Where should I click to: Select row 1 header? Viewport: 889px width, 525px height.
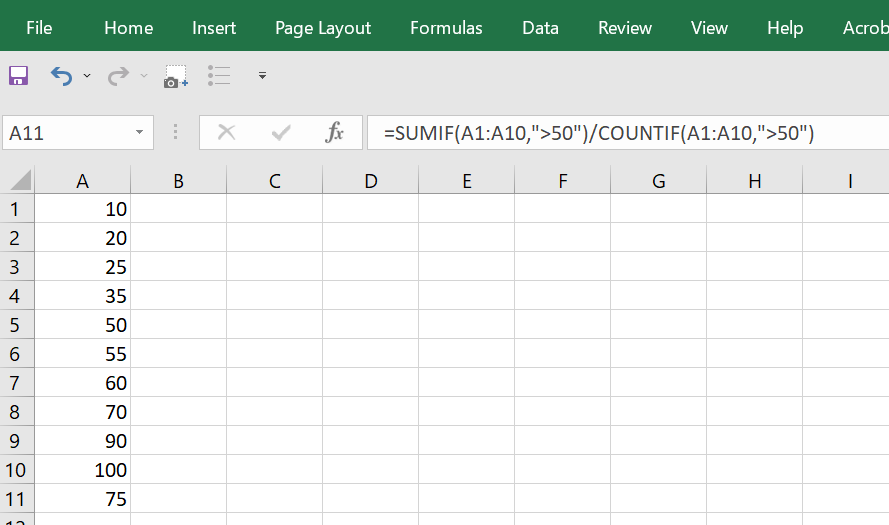(x=17, y=209)
